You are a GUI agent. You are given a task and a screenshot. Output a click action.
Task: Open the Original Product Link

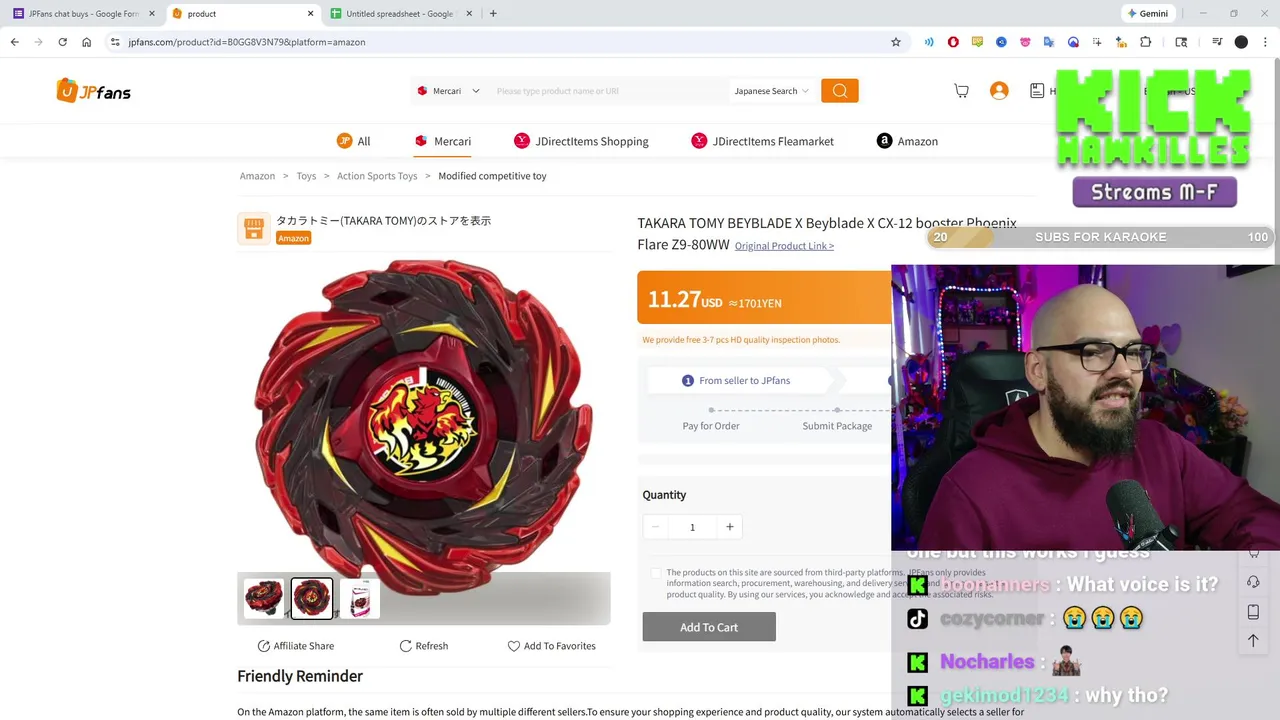point(784,246)
